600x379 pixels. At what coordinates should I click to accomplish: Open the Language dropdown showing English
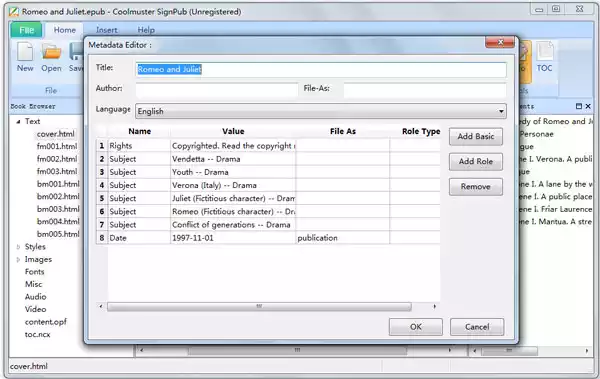pos(321,111)
